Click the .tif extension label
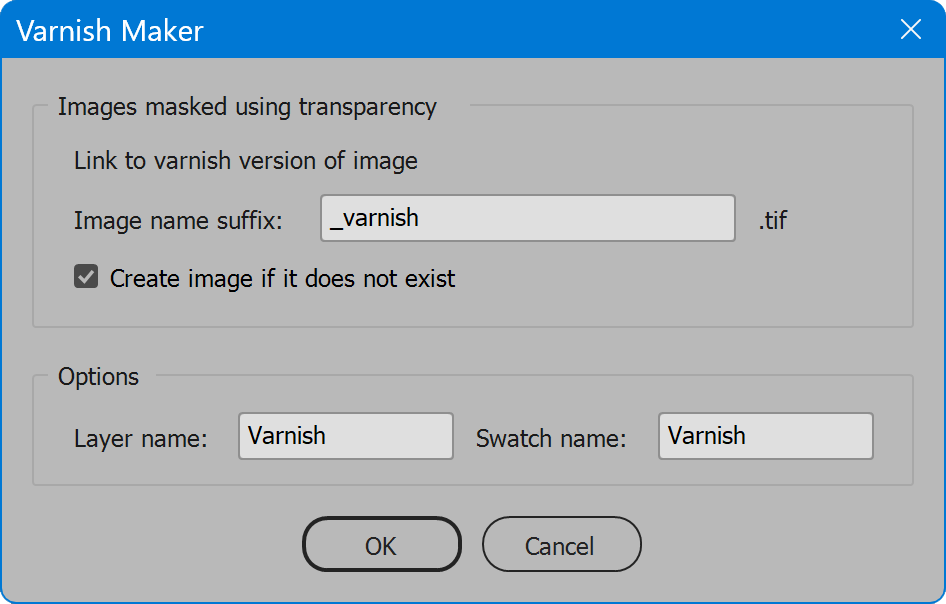The image size is (946, 604). point(773,220)
